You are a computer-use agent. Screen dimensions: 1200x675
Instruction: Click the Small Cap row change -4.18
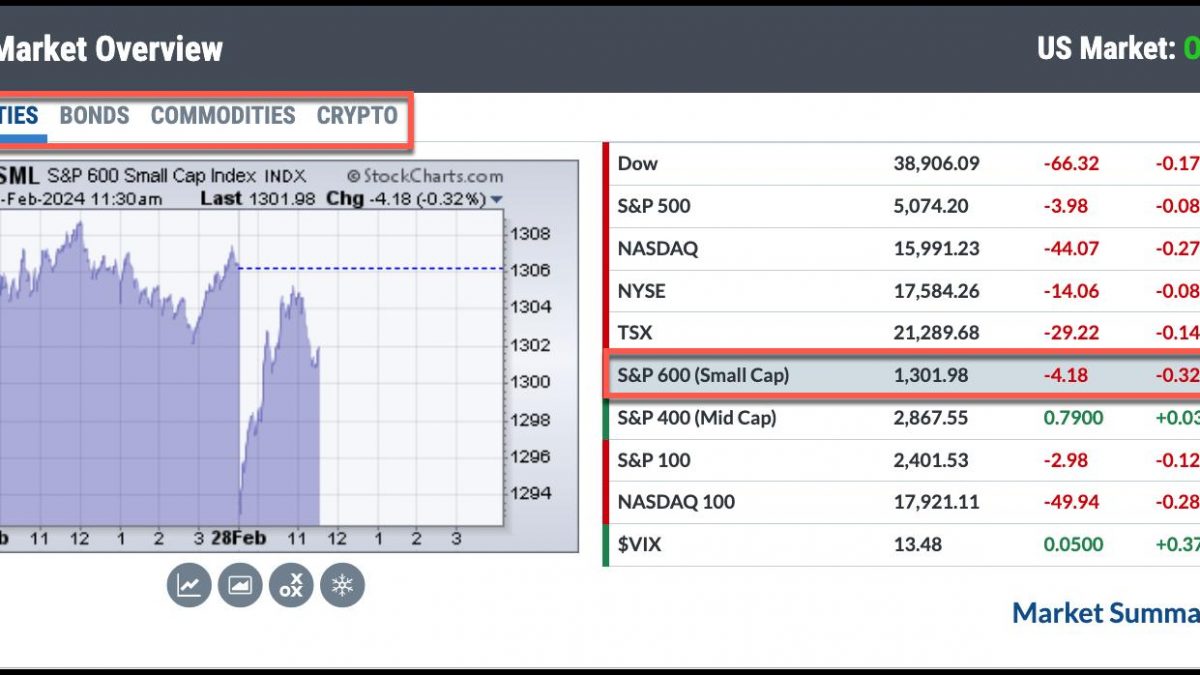[1066, 376]
